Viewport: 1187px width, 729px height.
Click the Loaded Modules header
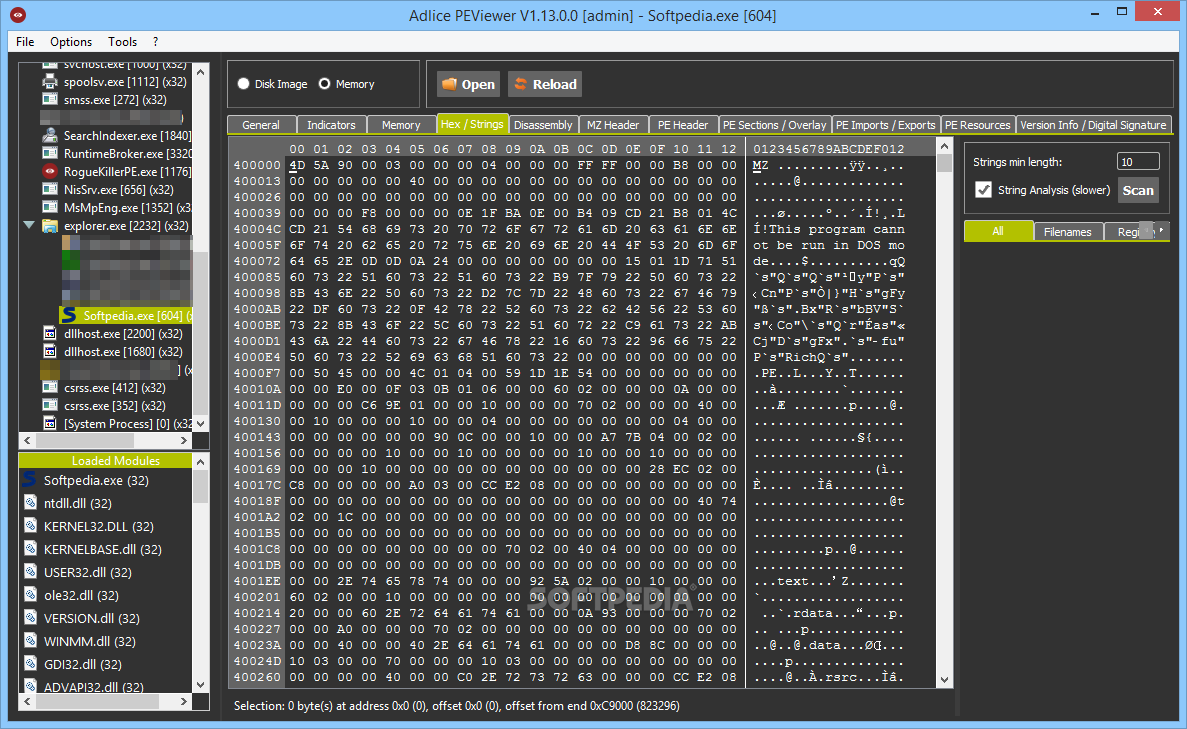[x=105, y=460]
